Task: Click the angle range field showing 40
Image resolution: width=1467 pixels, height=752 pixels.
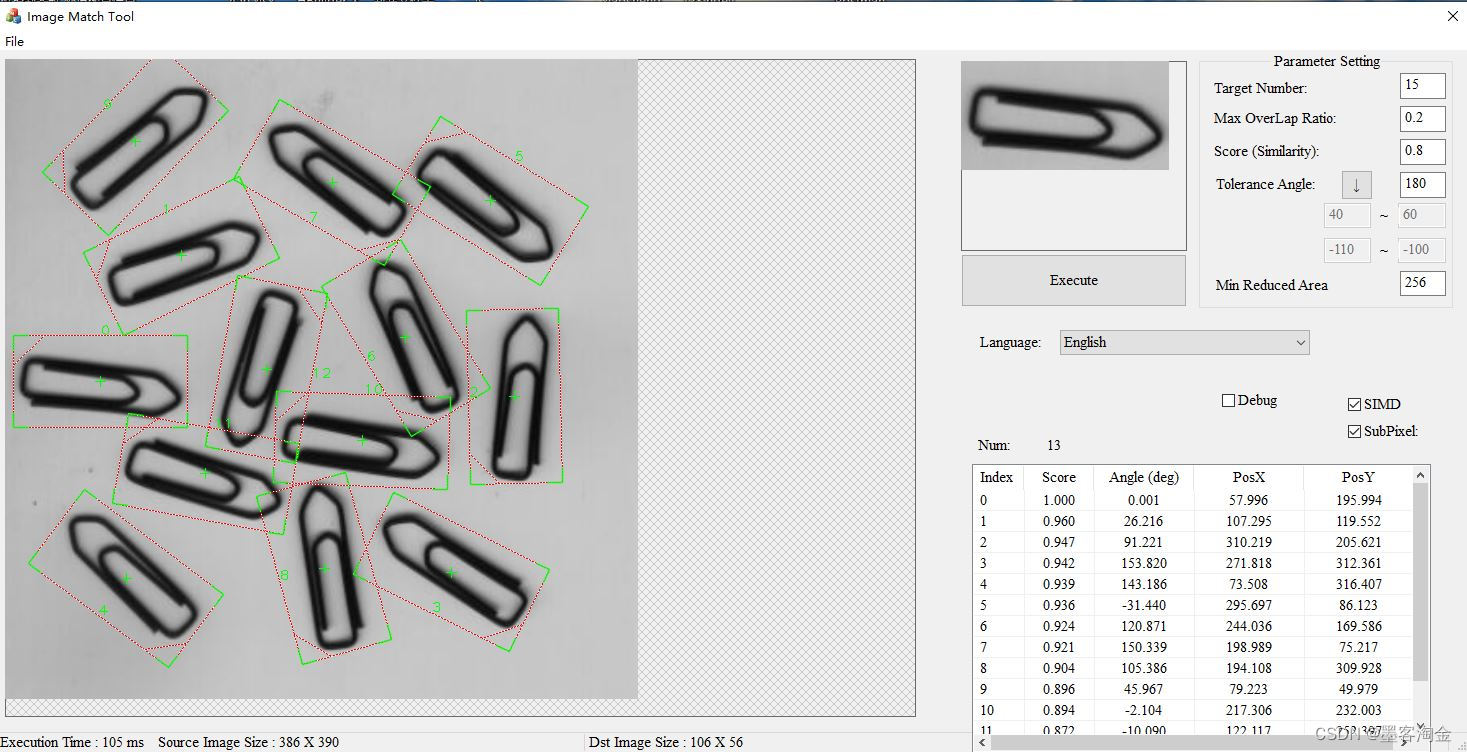Action: click(x=1347, y=215)
